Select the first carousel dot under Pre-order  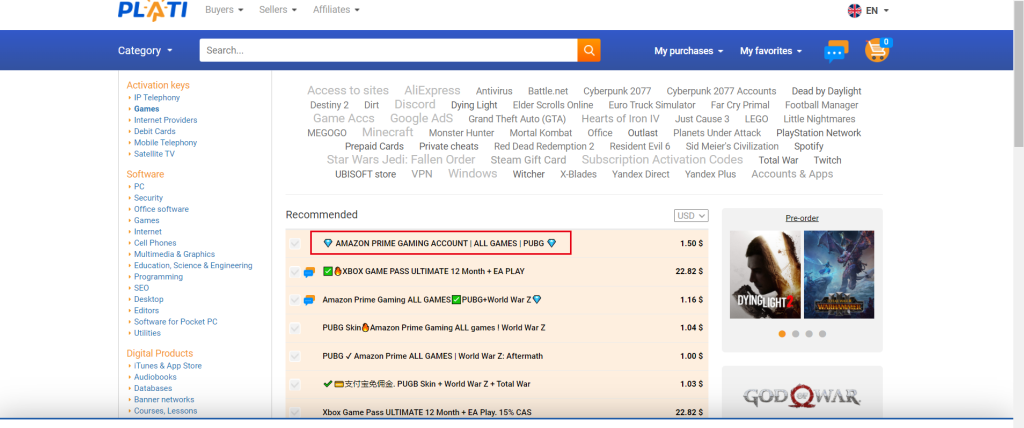point(782,334)
